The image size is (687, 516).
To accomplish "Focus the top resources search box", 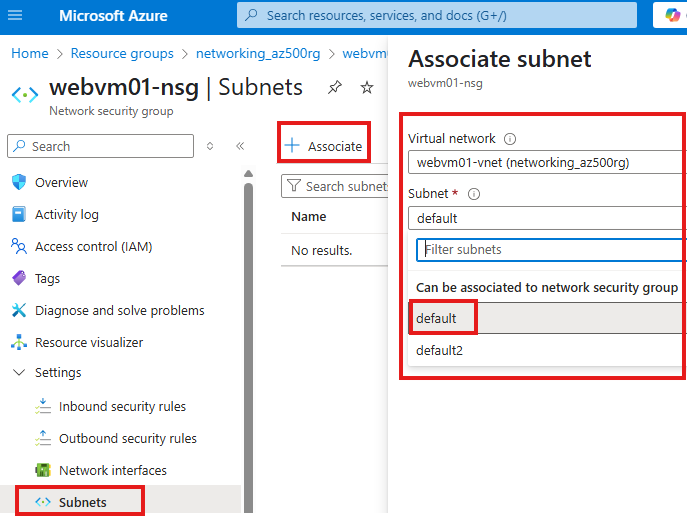I will coord(437,15).
